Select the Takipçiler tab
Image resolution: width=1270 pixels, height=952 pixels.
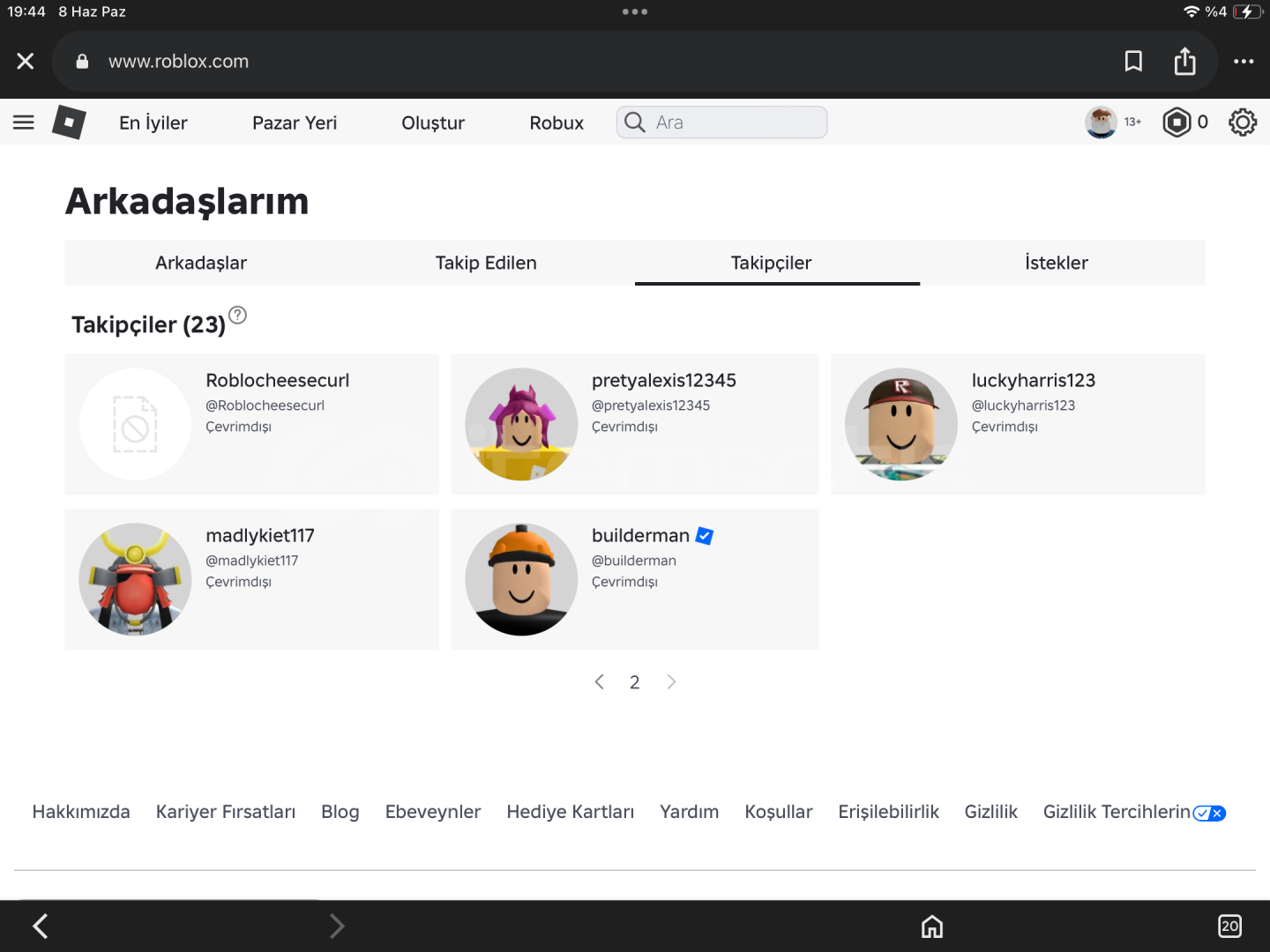(x=771, y=263)
